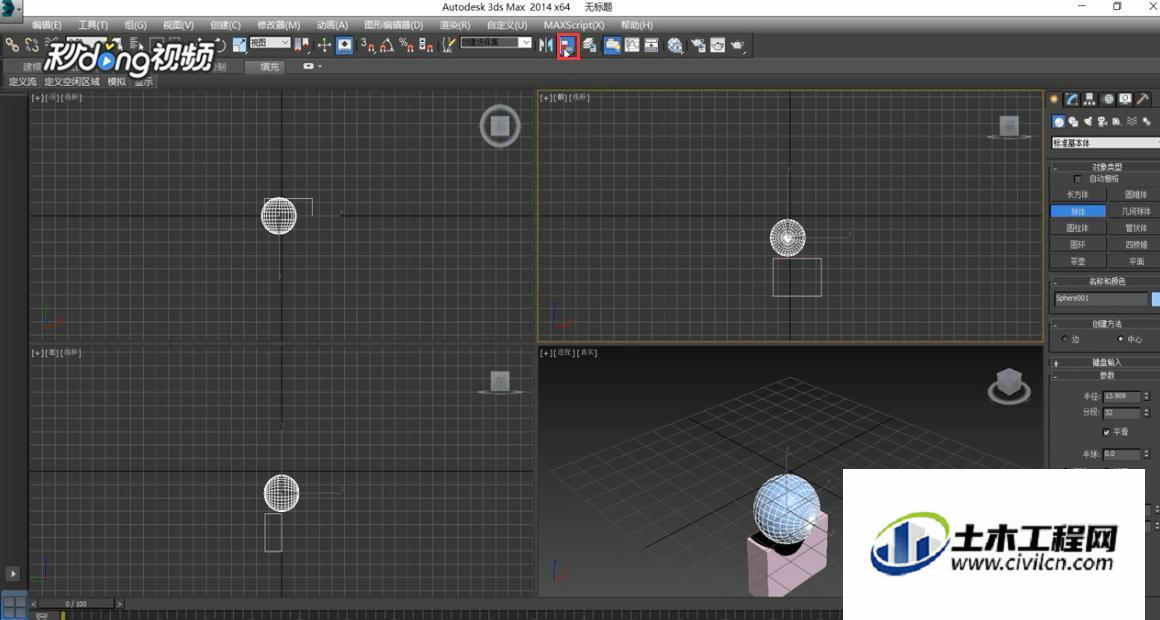
Task: Open Edit Named Selection Sets
Action: pyautogui.click(x=448, y=45)
